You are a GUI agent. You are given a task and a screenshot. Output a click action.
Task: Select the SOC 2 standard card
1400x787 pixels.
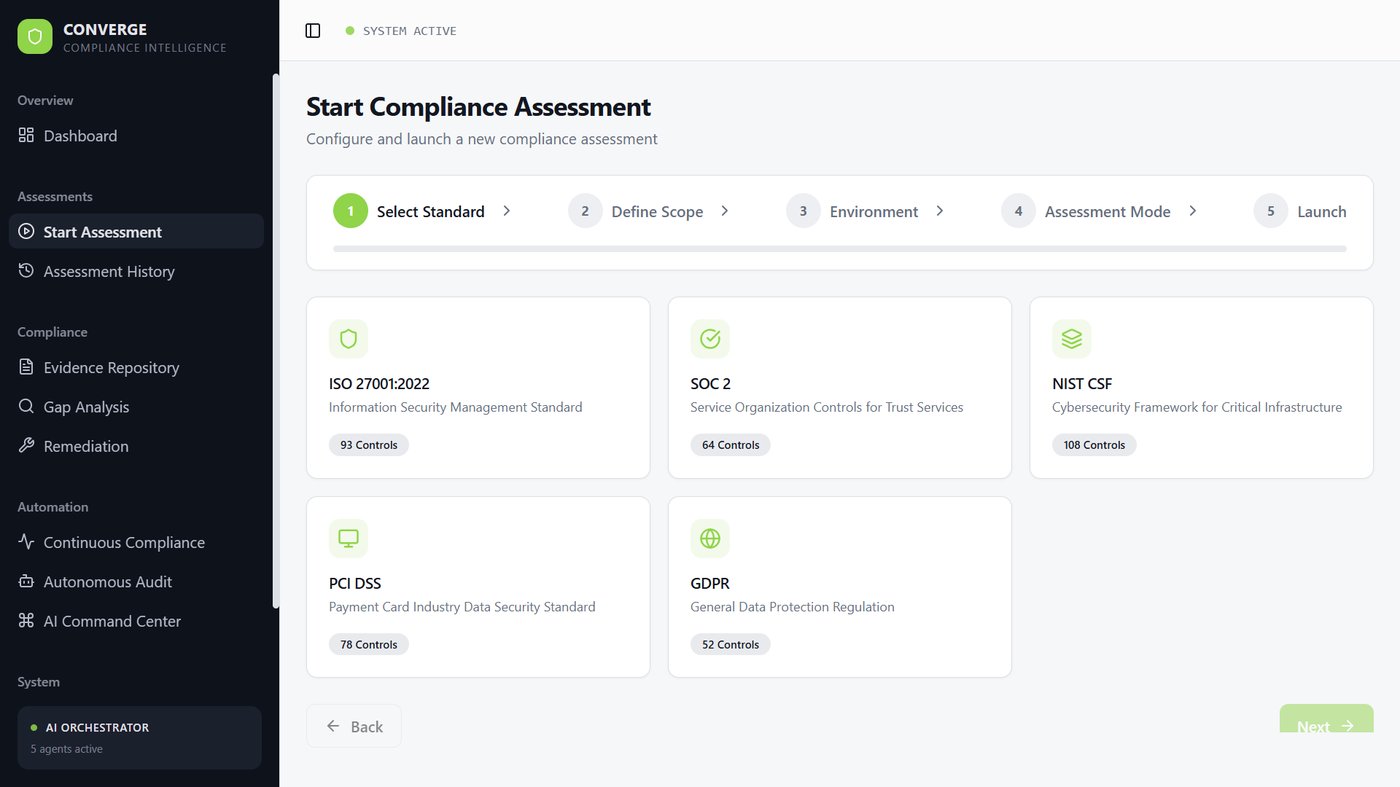[x=840, y=387]
